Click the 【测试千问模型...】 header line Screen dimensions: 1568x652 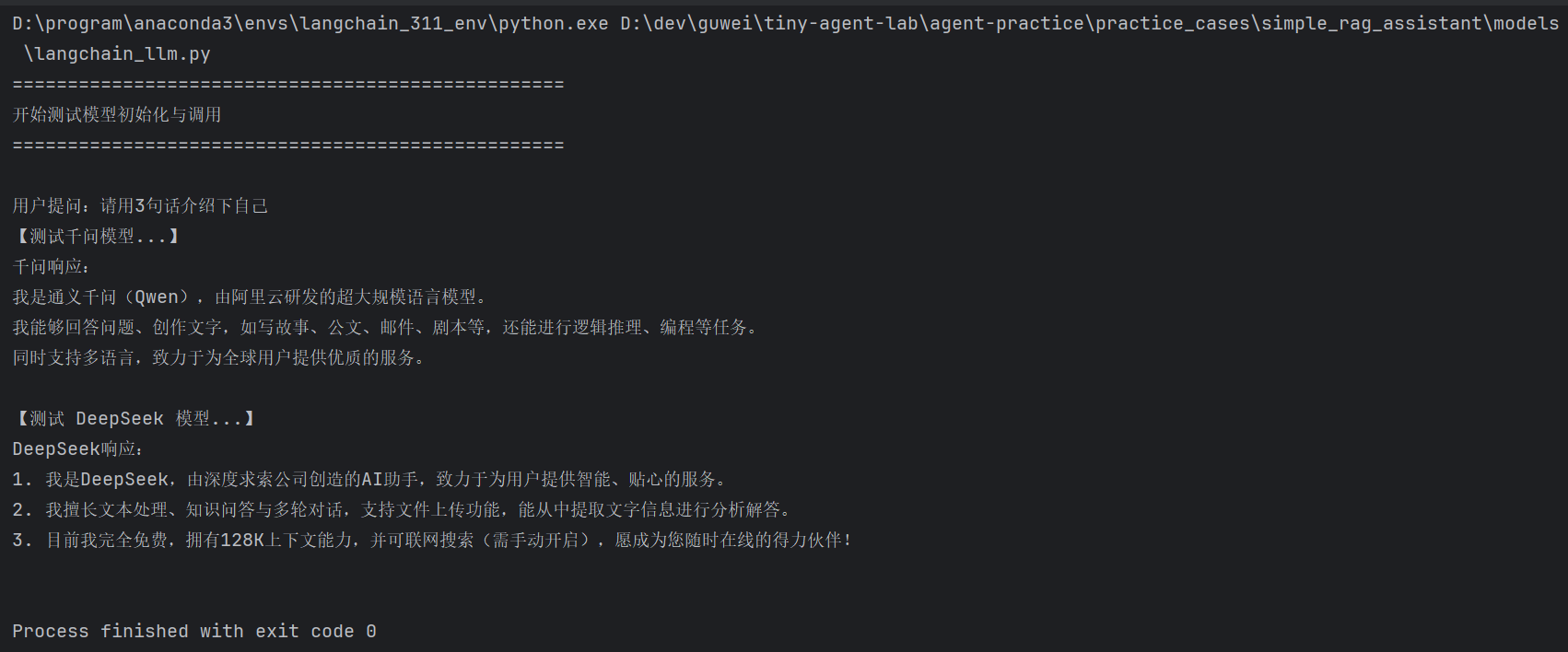[96, 236]
